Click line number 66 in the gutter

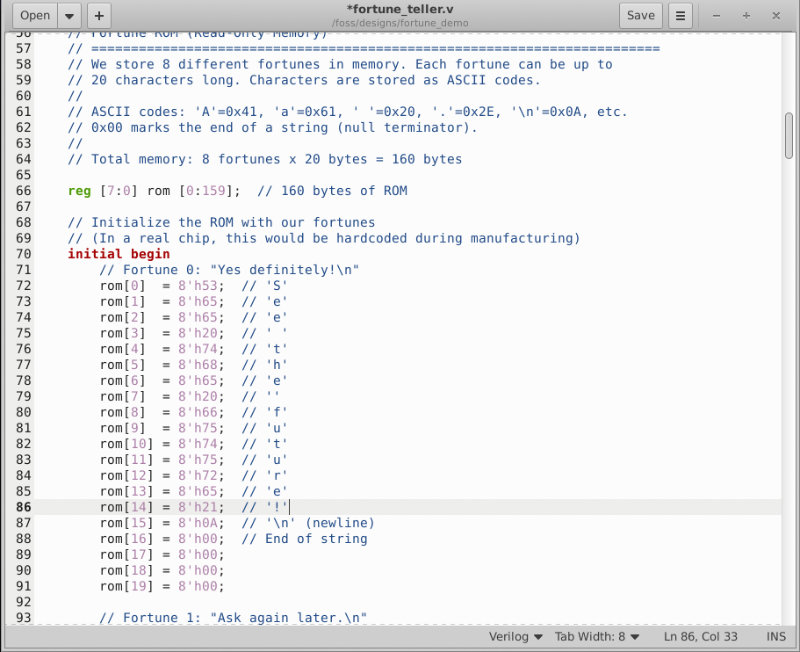22,191
